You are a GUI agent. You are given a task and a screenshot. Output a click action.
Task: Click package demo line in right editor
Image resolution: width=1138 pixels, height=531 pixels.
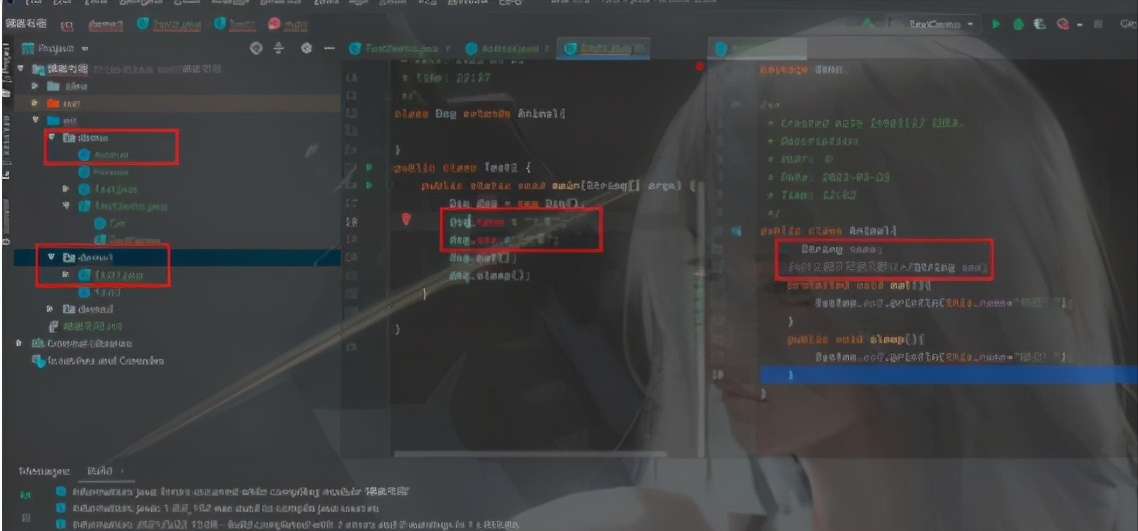(803, 70)
